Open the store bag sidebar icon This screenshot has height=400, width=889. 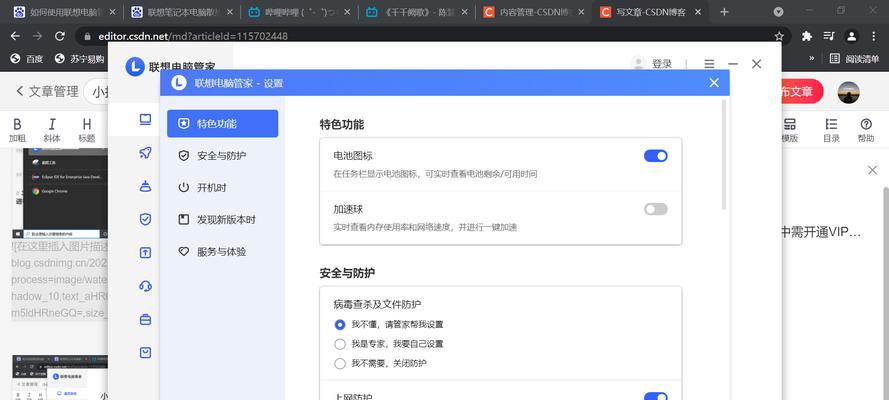(x=146, y=353)
